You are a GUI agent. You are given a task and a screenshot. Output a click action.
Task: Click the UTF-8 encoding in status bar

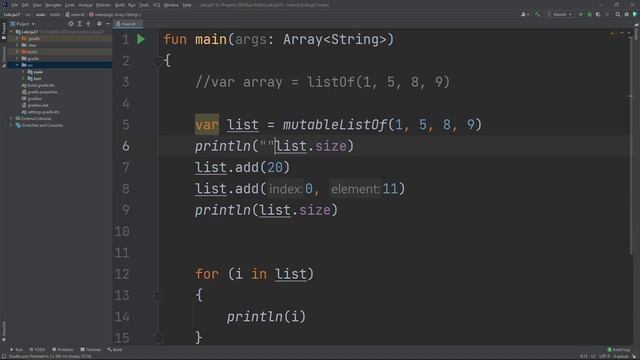604,356
